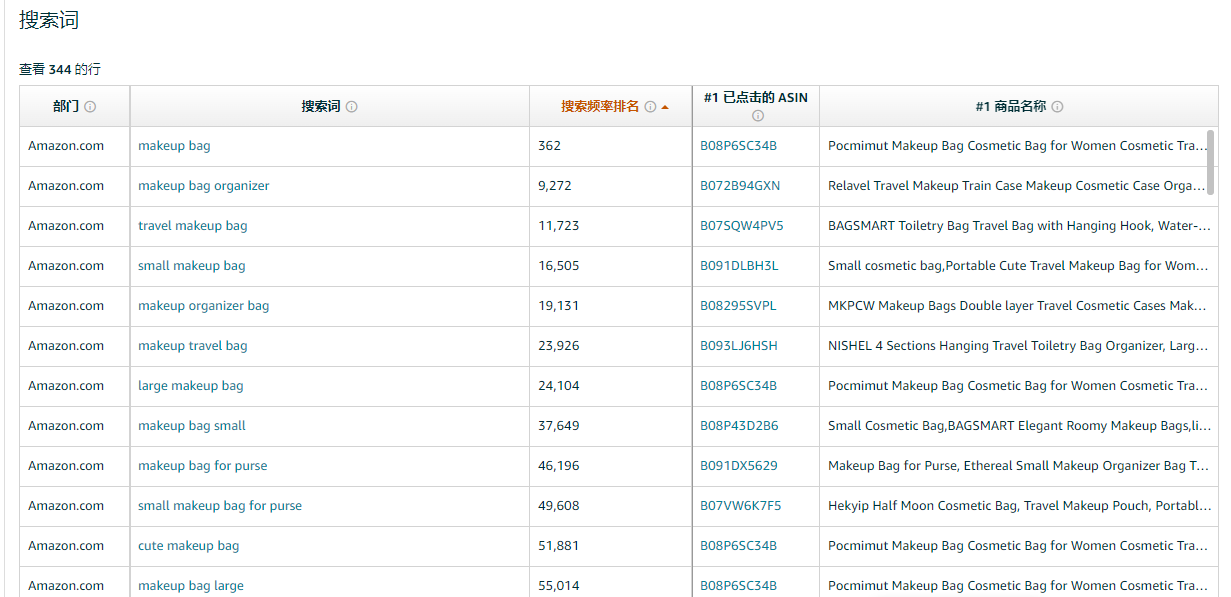The height and width of the screenshot is (597, 1231).
Task: Click the info icon beside 搜索词 column header
Action: point(352,107)
